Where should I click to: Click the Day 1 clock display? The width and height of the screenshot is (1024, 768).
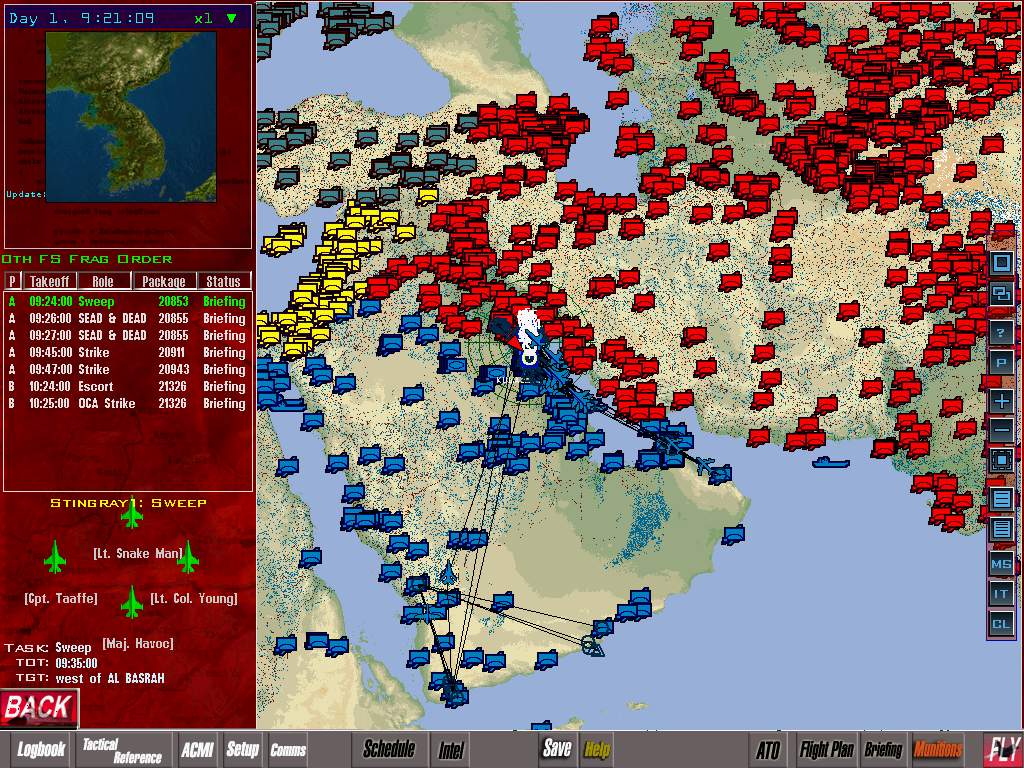(x=82, y=18)
